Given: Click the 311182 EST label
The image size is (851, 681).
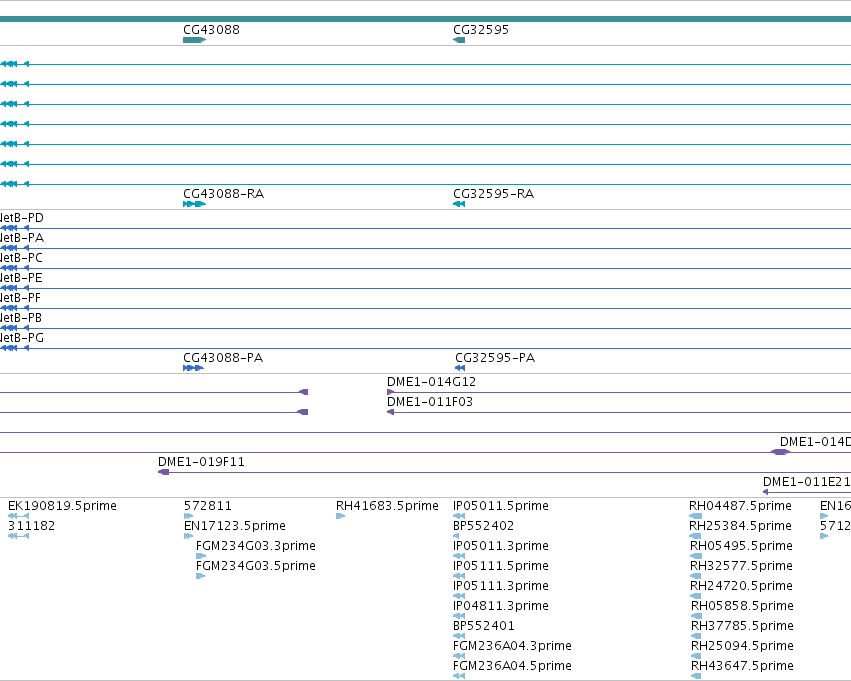Looking at the screenshot, I should pyautogui.click(x=31, y=526).
